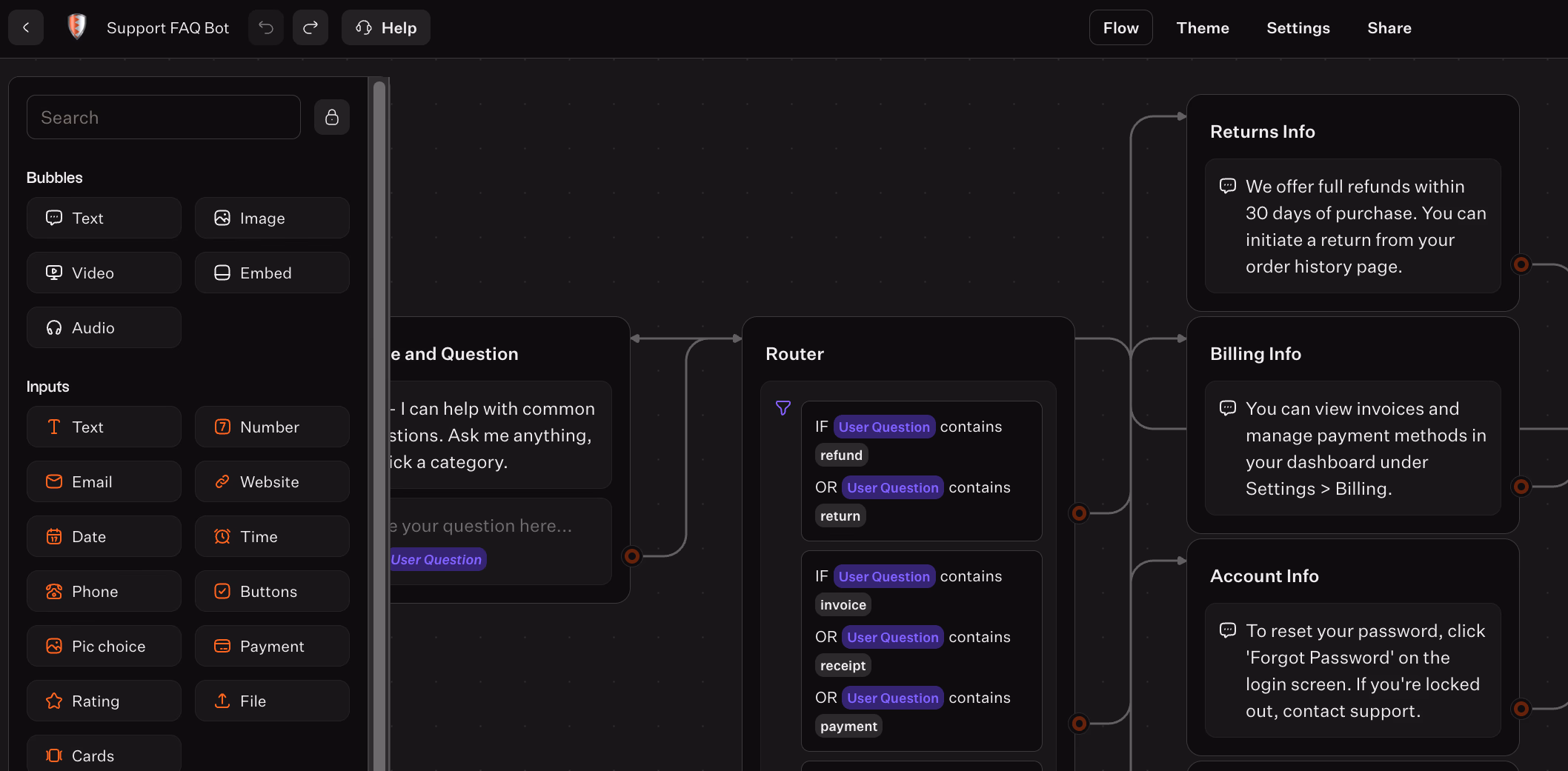
Task: Add the Payment input block
Action: pos(272,646)
